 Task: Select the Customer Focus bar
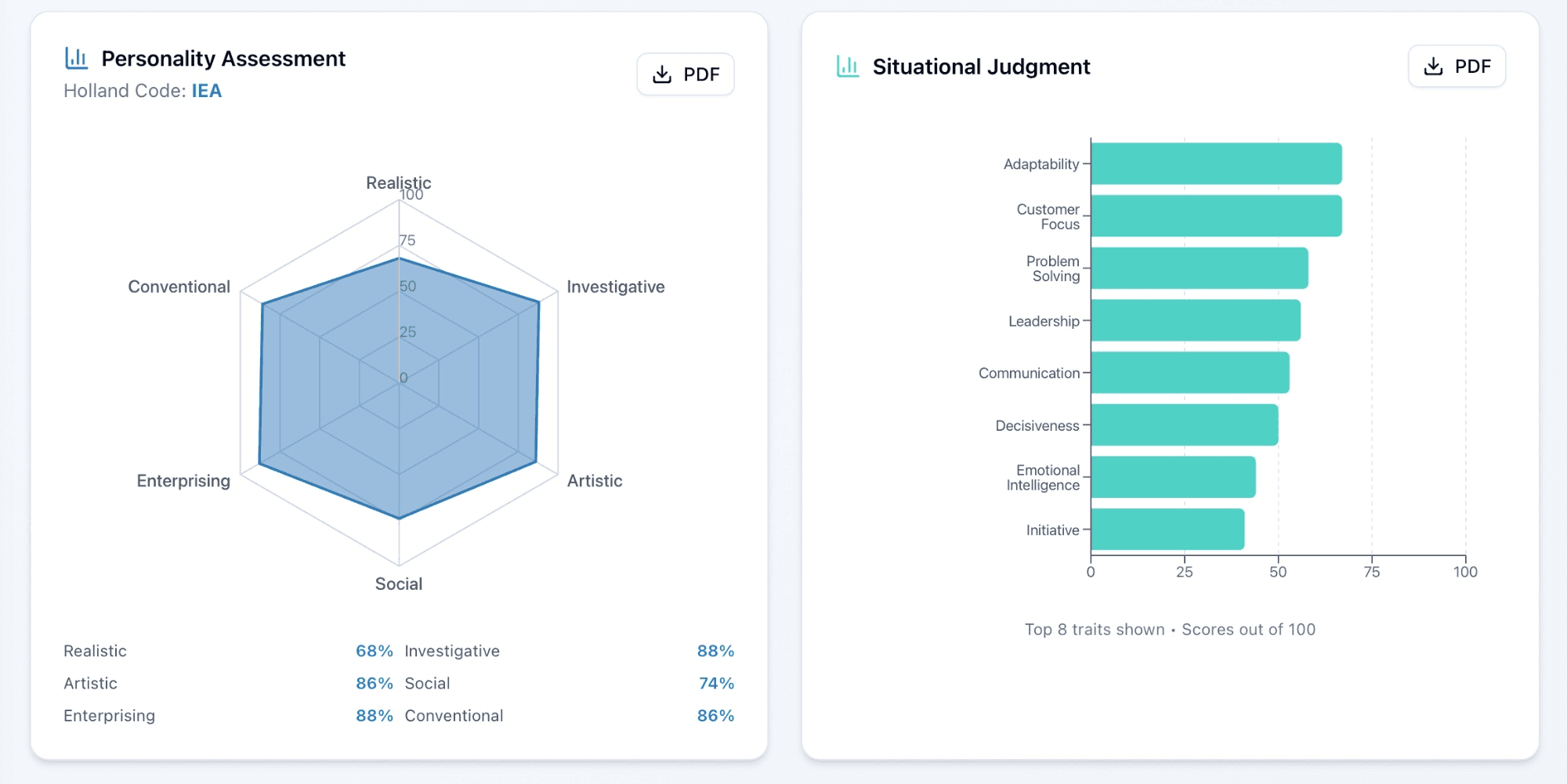coord(1216,216)
